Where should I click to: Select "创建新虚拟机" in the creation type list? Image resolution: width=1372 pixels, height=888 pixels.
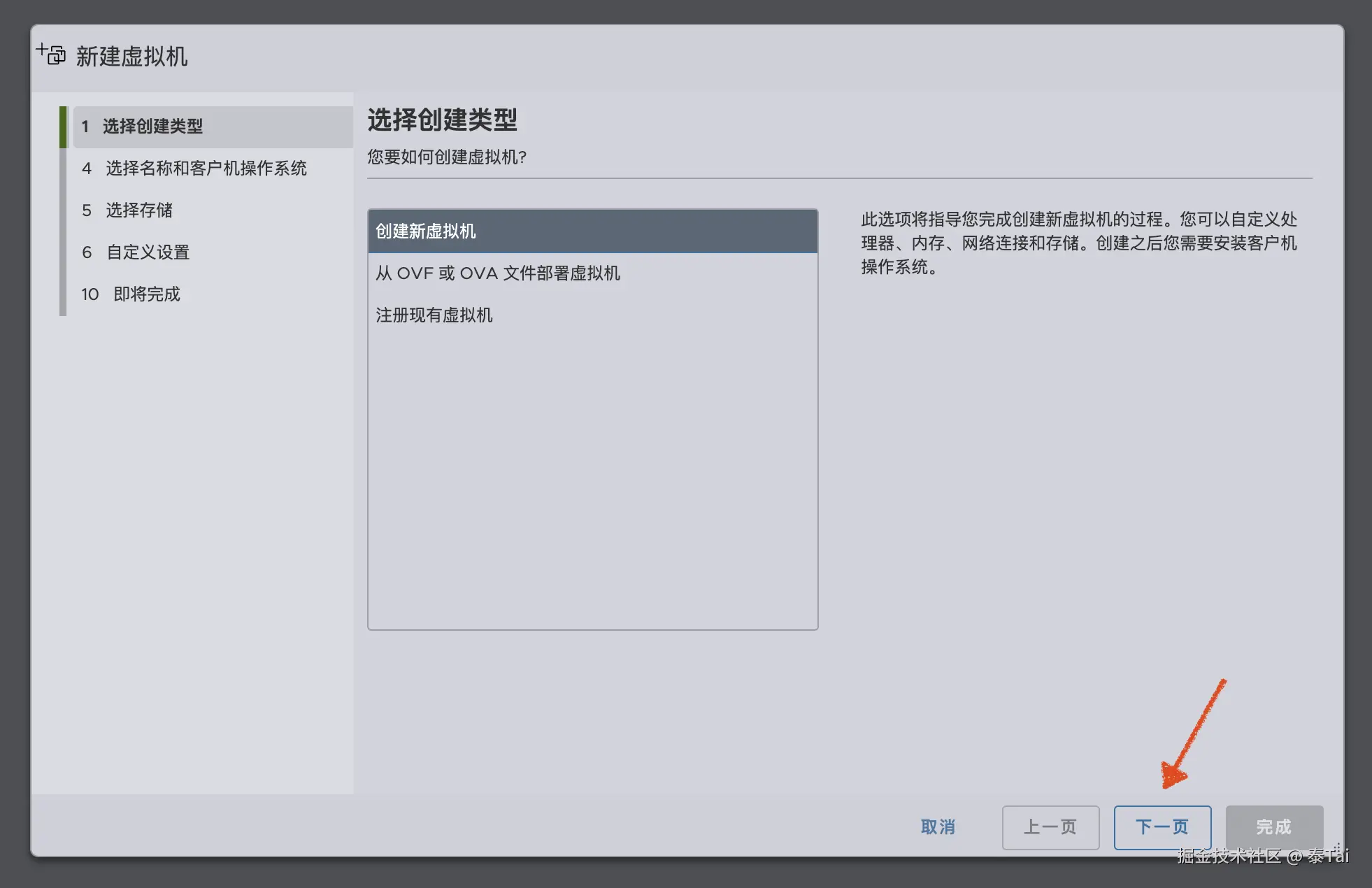[x=592, y=231]
